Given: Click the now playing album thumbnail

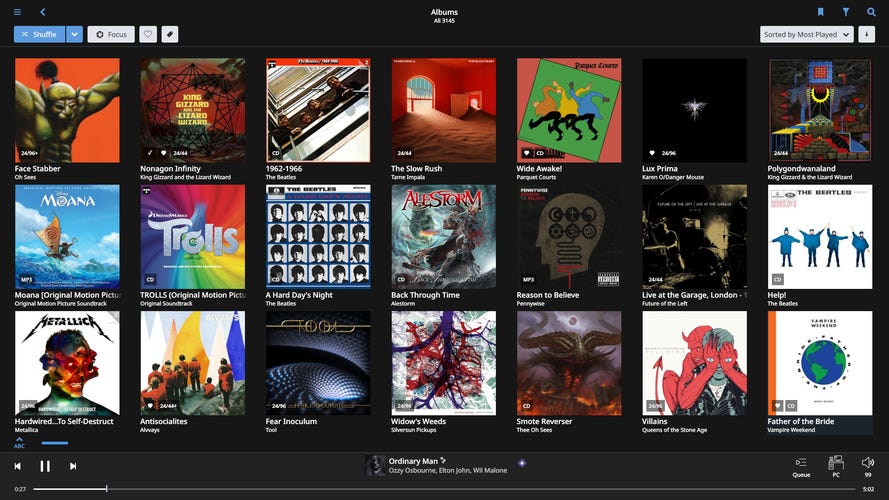Looking at the screenshot, I should (x=374, y=465).
